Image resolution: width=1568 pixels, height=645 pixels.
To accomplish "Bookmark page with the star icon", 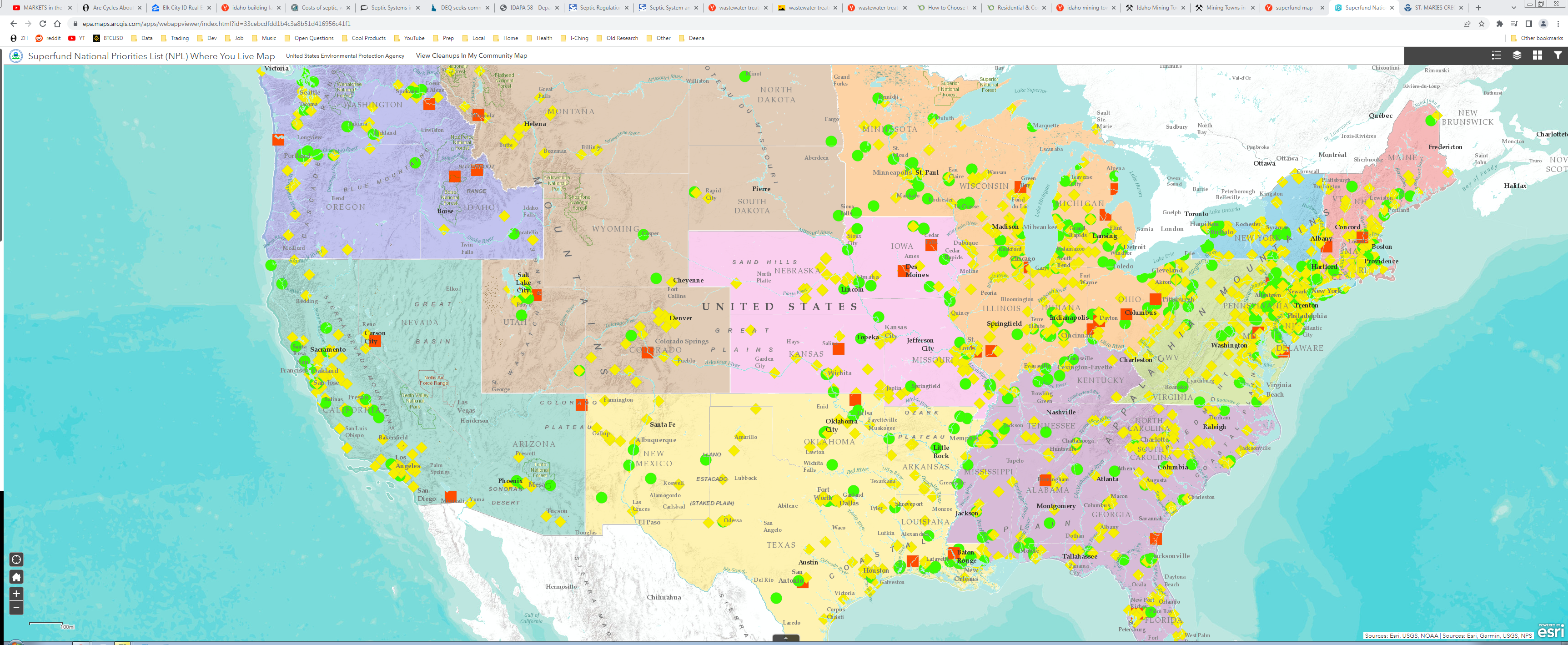I will point(1482,24).
